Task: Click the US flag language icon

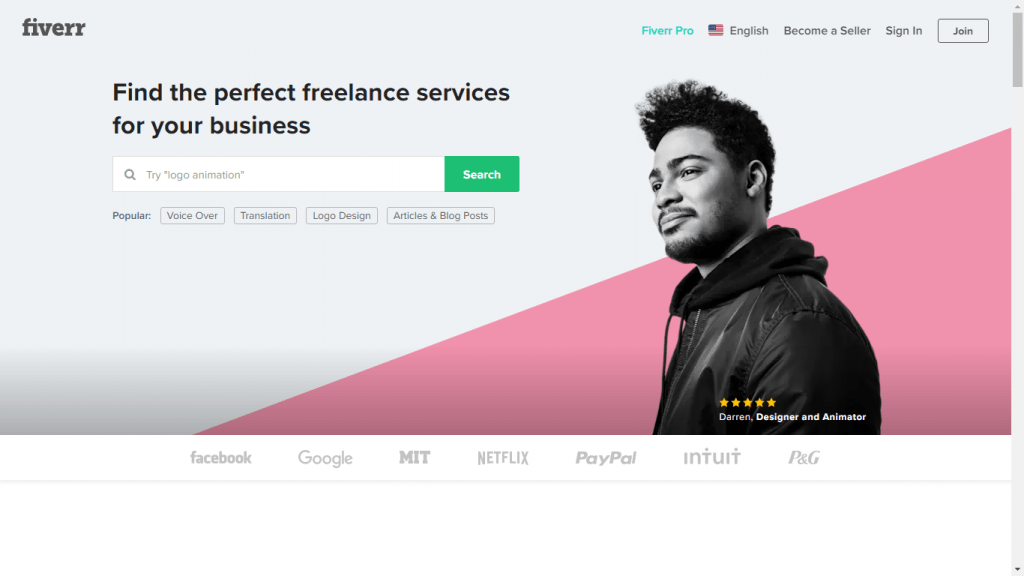Action: pos(716,30)
